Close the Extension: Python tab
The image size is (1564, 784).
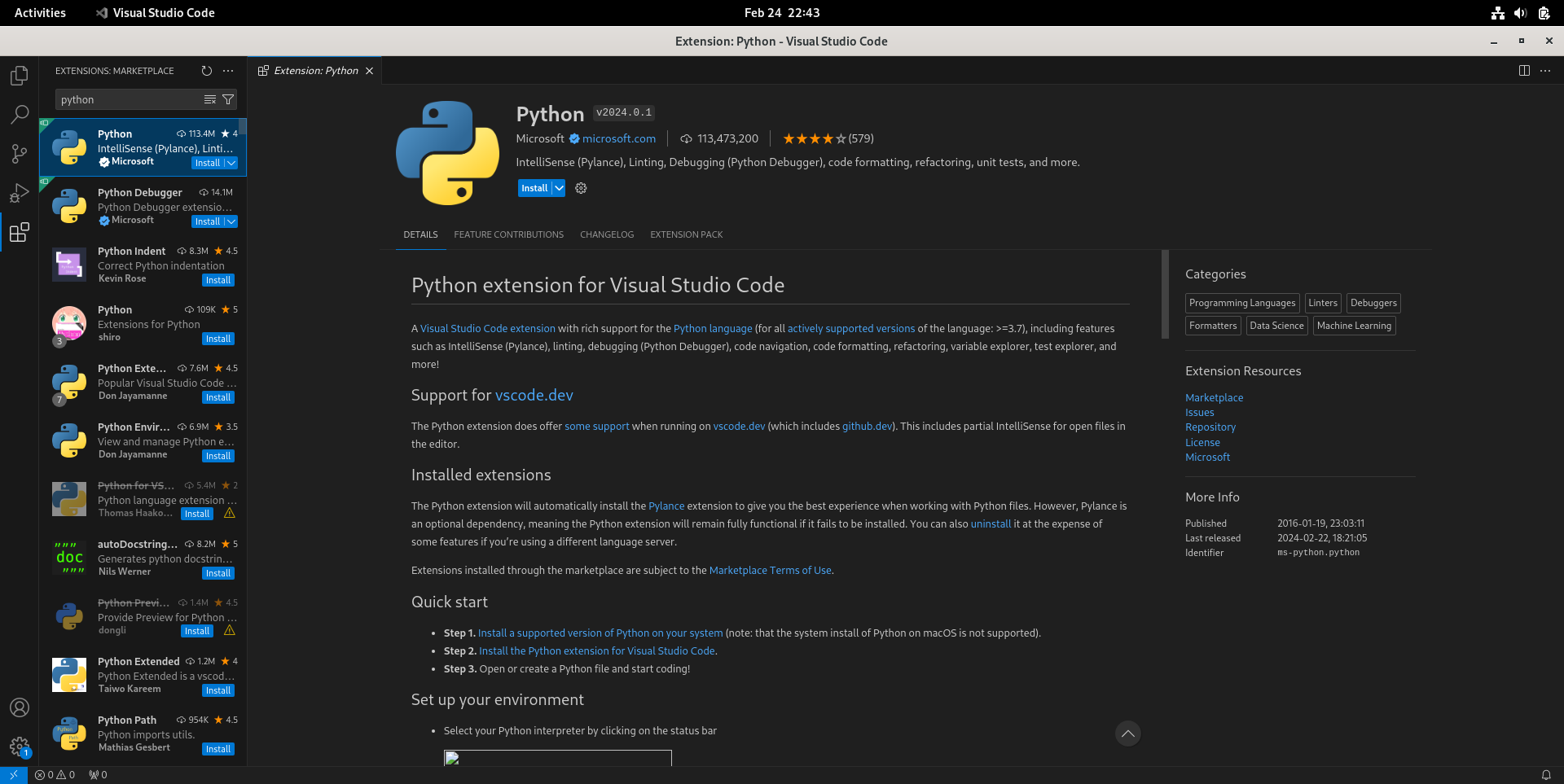(369, 71)
